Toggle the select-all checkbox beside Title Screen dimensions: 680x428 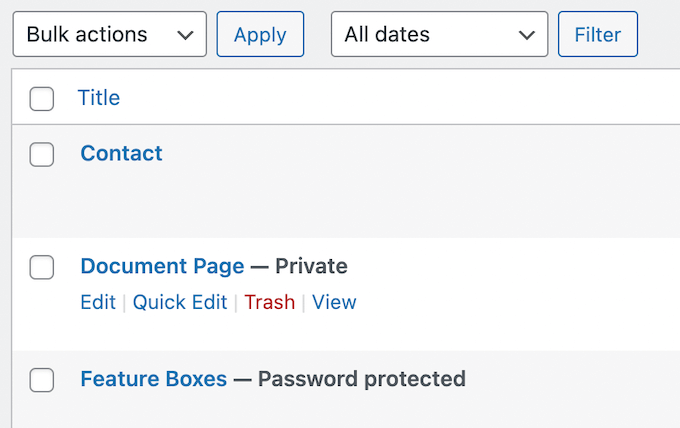click(42, 98)
